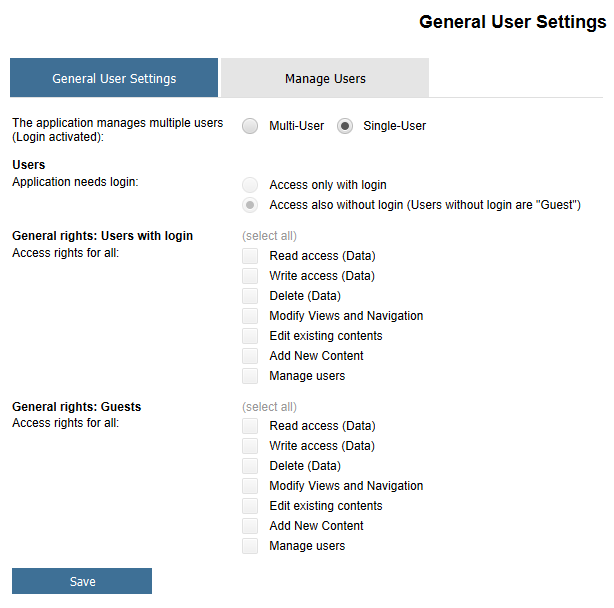614x608 pixels.
Task: Tick Add New Content for Guests
Action: pyautogui.click(x=250, y=526)
